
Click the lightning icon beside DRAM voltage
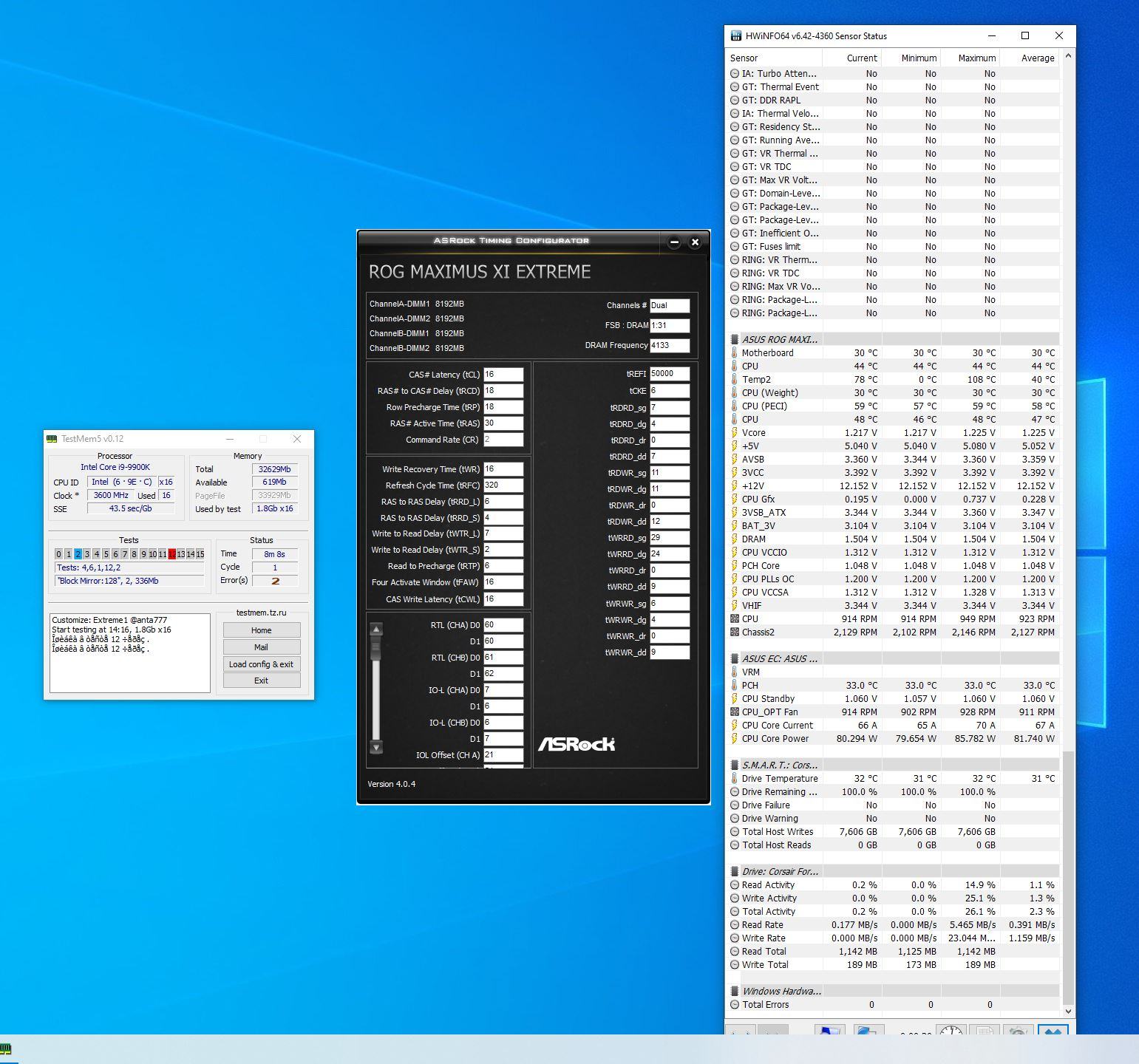click(x=735, y=539)
